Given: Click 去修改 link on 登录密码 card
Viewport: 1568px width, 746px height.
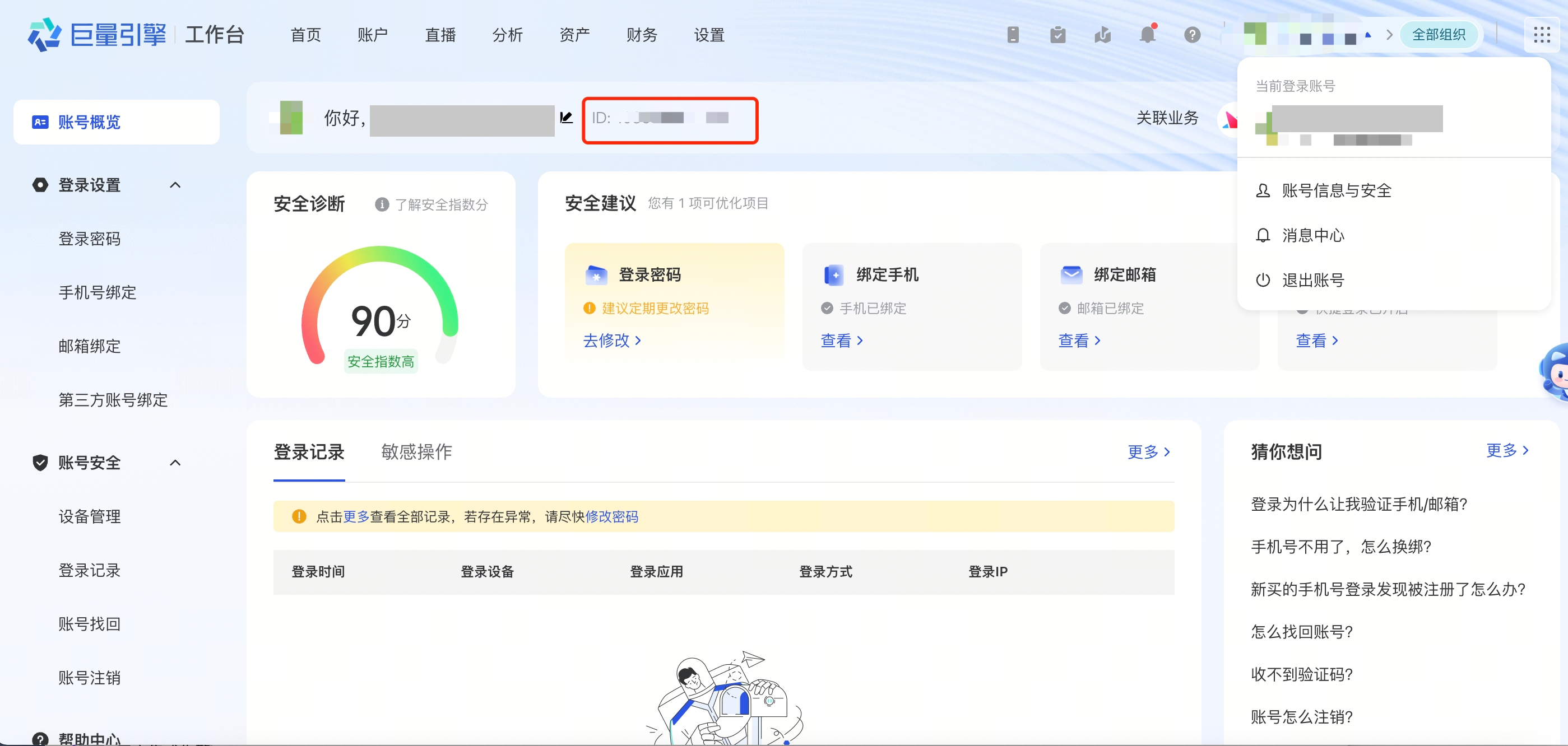Looking at the screenshot, I should [612, 340].
